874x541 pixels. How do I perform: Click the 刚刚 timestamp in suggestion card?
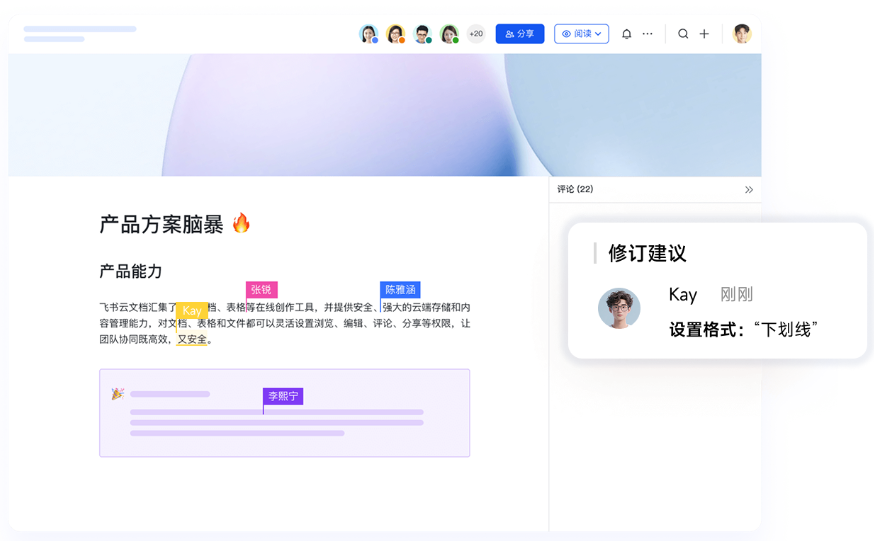click(x=736, y=294)
